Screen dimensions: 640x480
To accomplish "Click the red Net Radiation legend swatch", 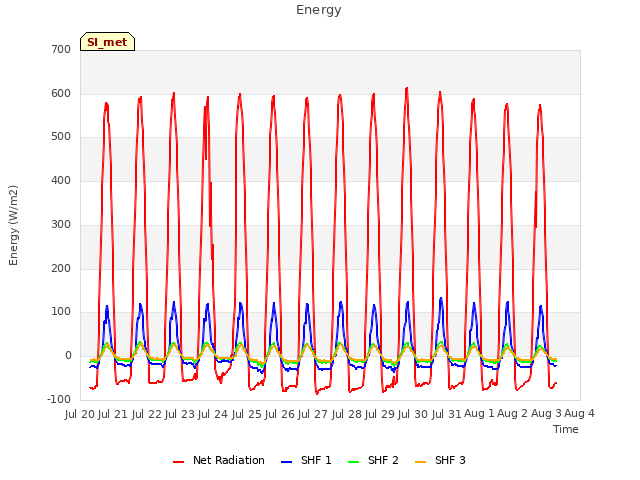I will coord(178,462).
